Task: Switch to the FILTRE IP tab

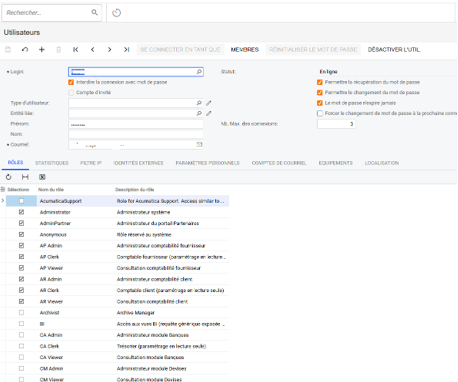Action: pos(91,163)
